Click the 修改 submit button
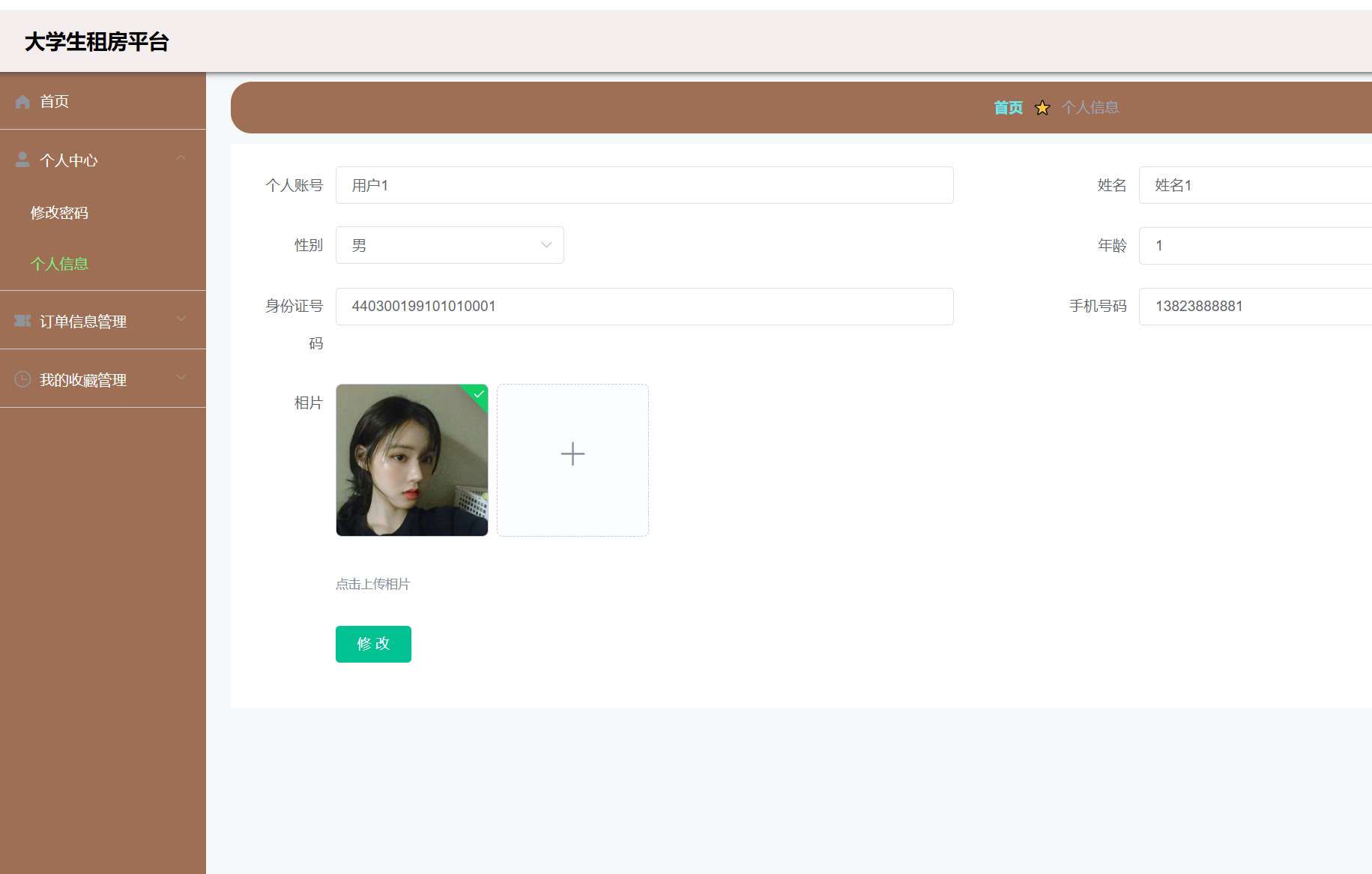The height and width of the screenshot is (874, 1372). (x=373, y=643)
